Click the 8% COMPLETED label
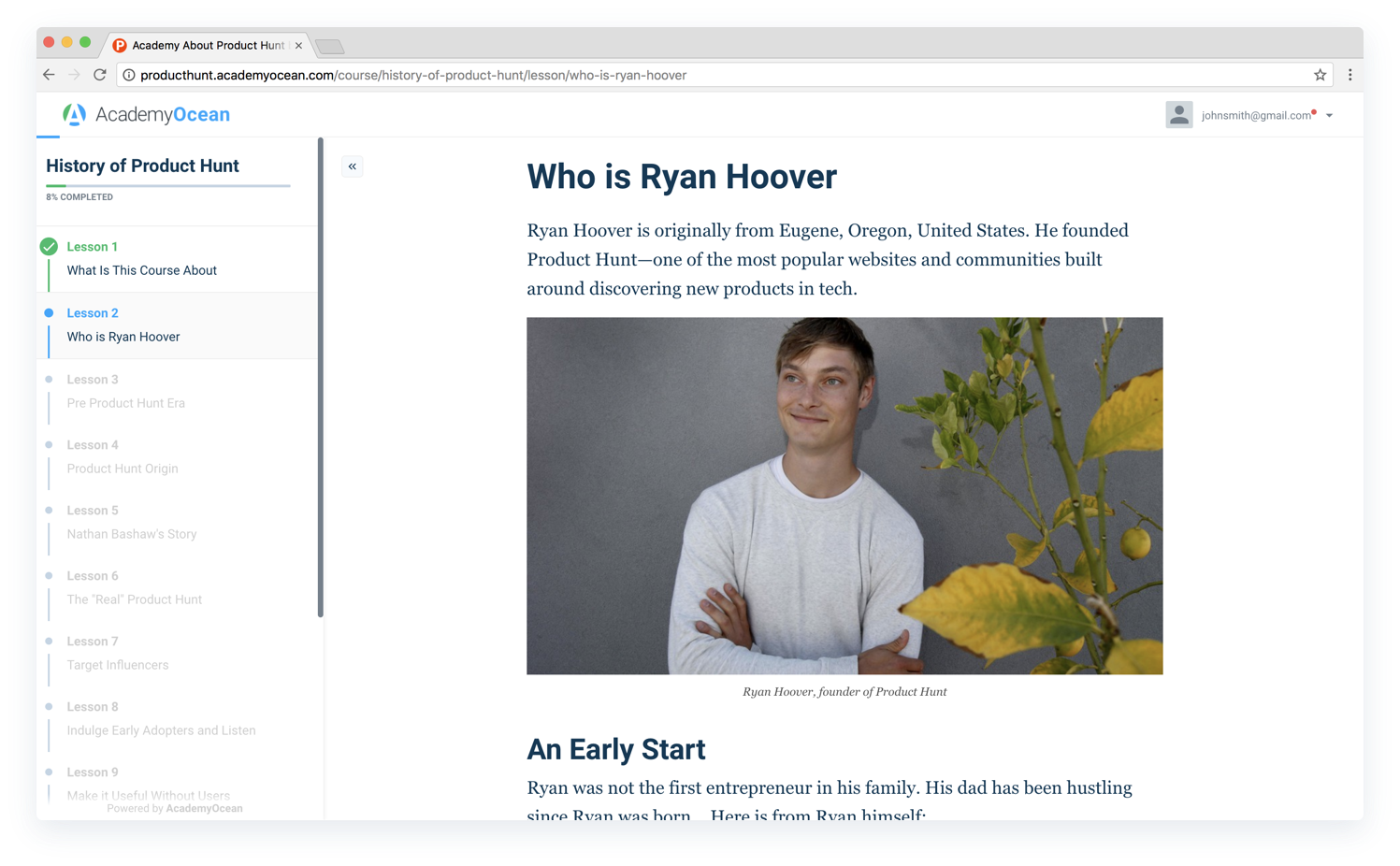The height and width of the screenshot is (866, 1400). [x=79, y=197]
